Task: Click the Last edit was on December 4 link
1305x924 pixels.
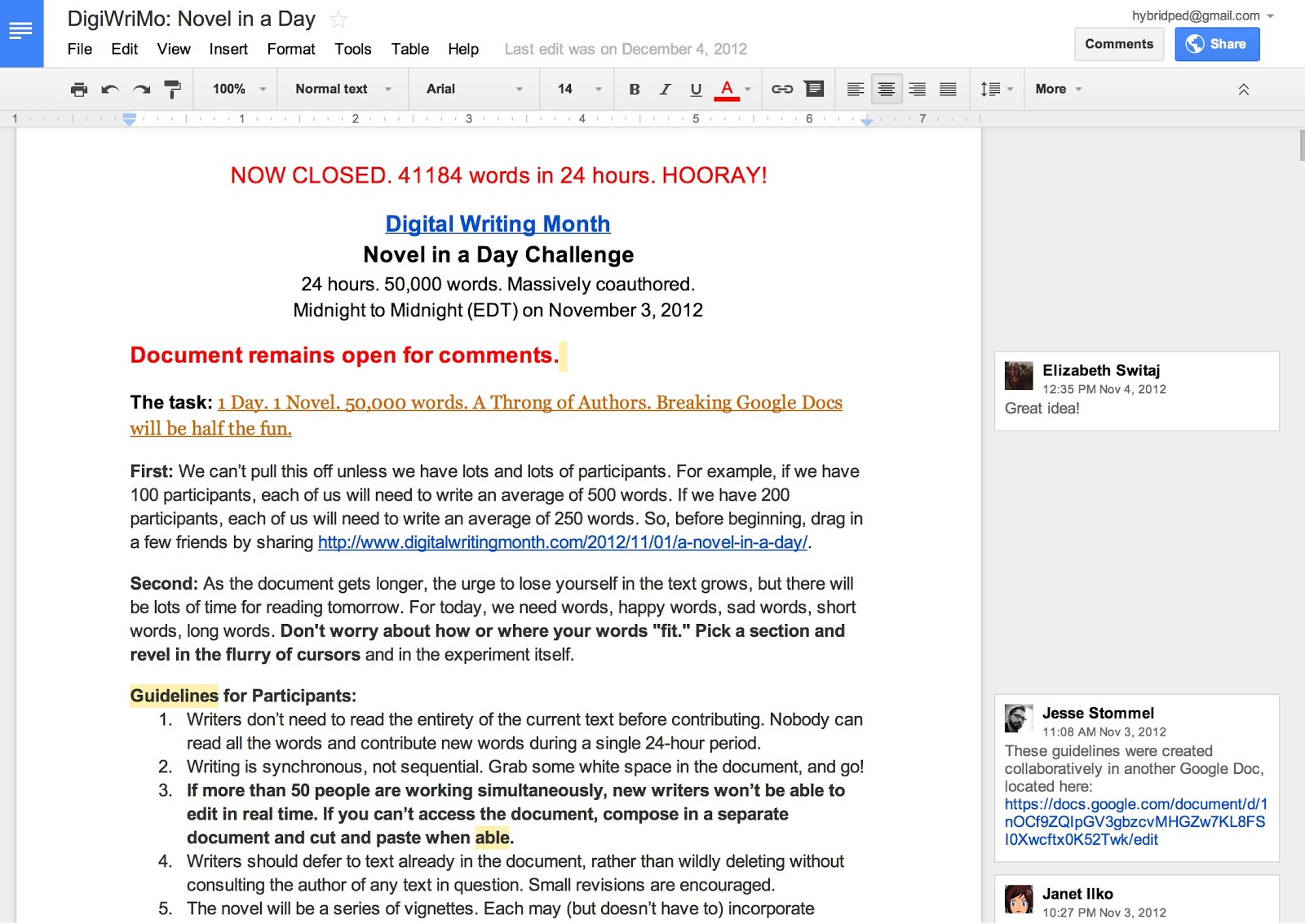Action: pyautogui.click(x=626, y=49)
